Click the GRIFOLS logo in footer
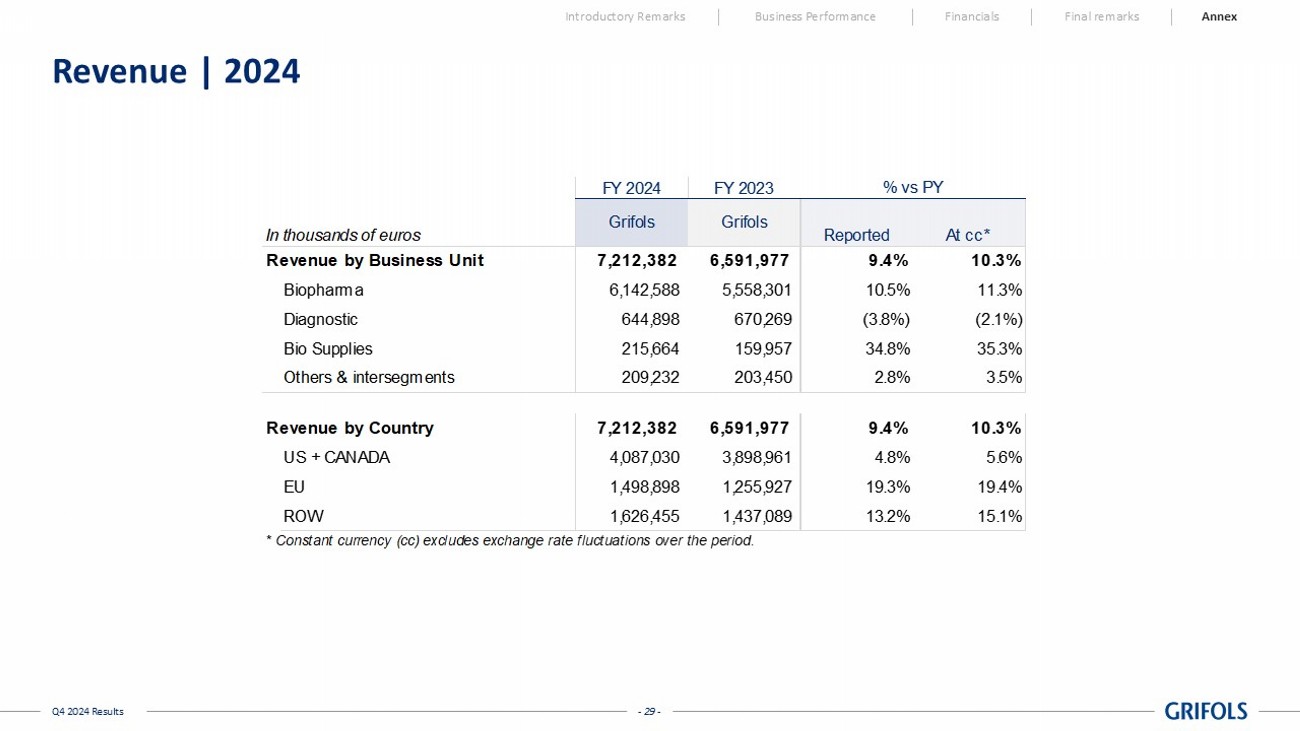The width and height of the screenshot is (1300, 731). tap(1205, 711)
